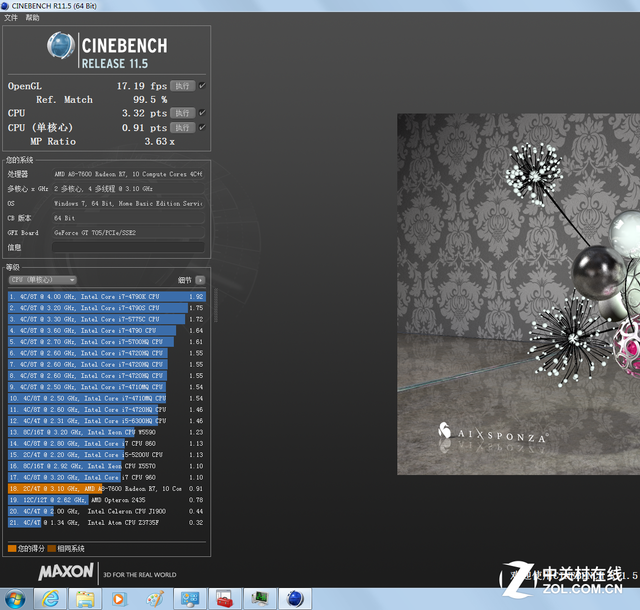Switch to Cinebench taskbar icon
This screenshot has height=610, width=640.
[295, 599]
